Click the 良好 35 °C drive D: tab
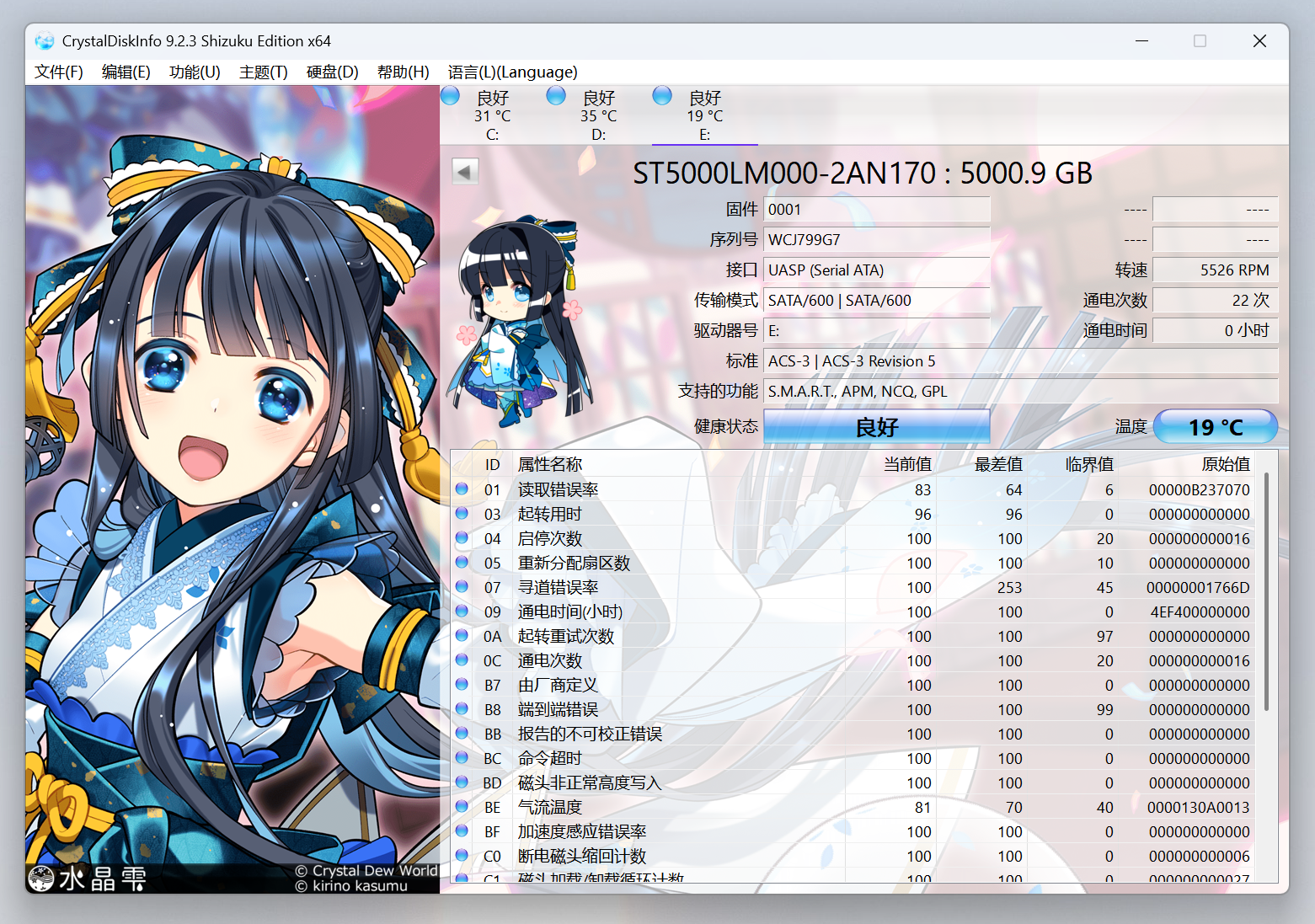Image resolution: width=1315 pixels, height=924 pixels. [x=599, y=115]
